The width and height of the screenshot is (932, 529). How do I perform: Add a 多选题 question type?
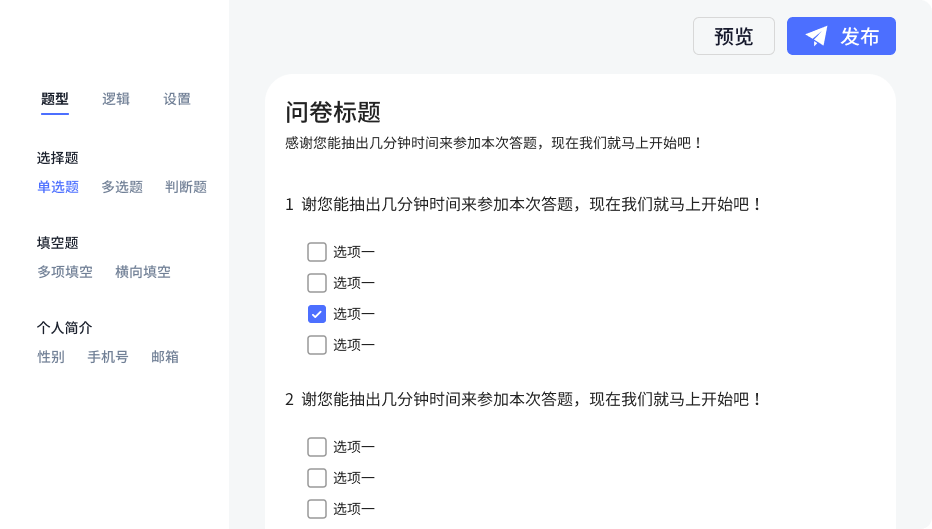point(122,187)
